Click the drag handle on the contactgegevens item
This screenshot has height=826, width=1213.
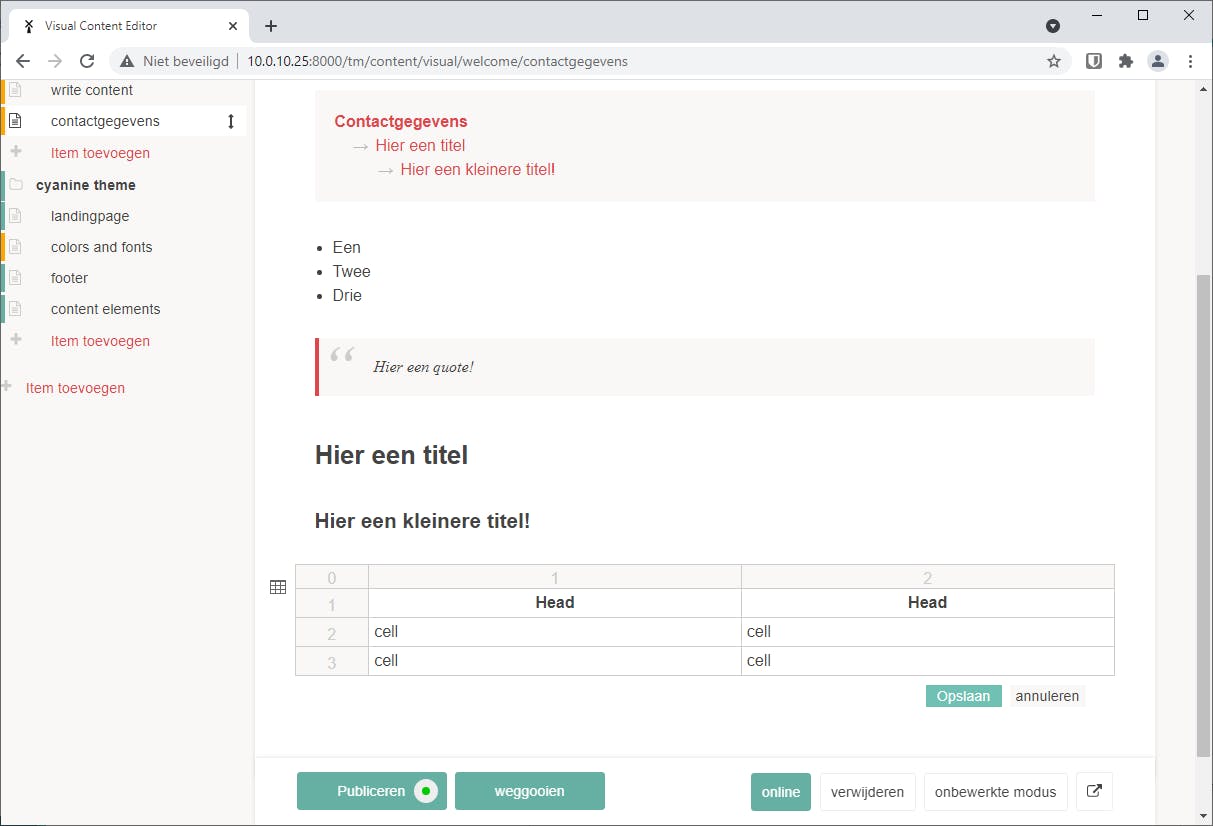click(x=232, y=120)
